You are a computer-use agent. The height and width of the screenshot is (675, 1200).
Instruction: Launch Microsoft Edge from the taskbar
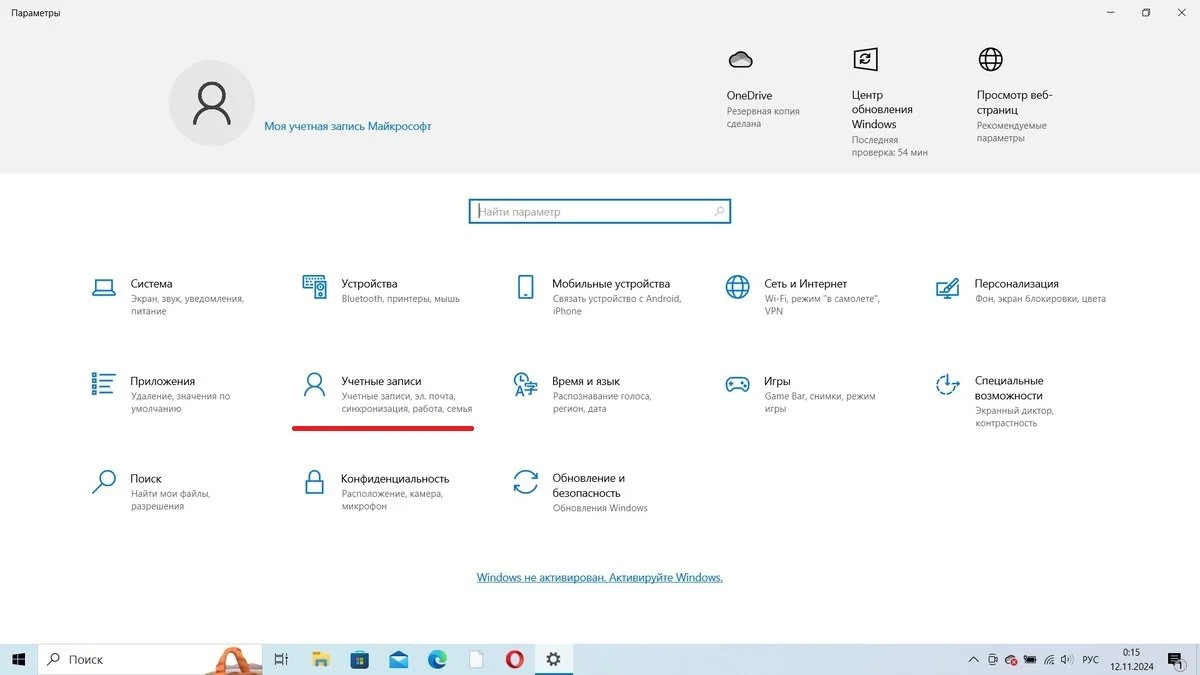[437, 659]
